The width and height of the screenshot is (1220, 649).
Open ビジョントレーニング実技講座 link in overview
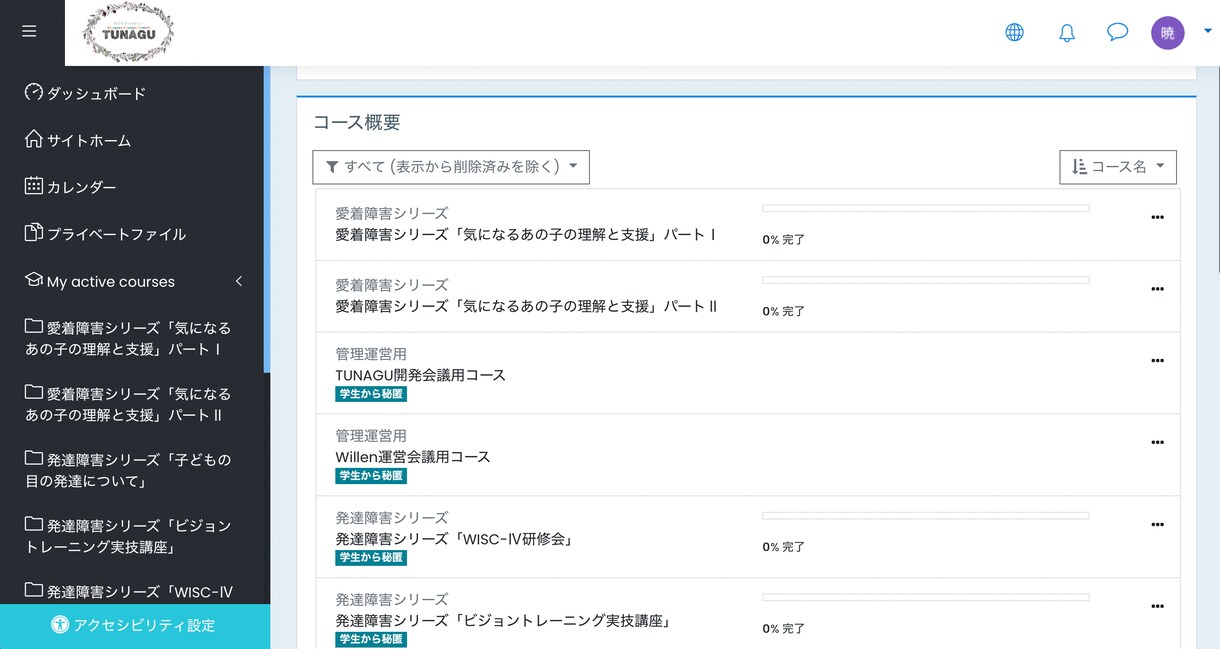502,621
